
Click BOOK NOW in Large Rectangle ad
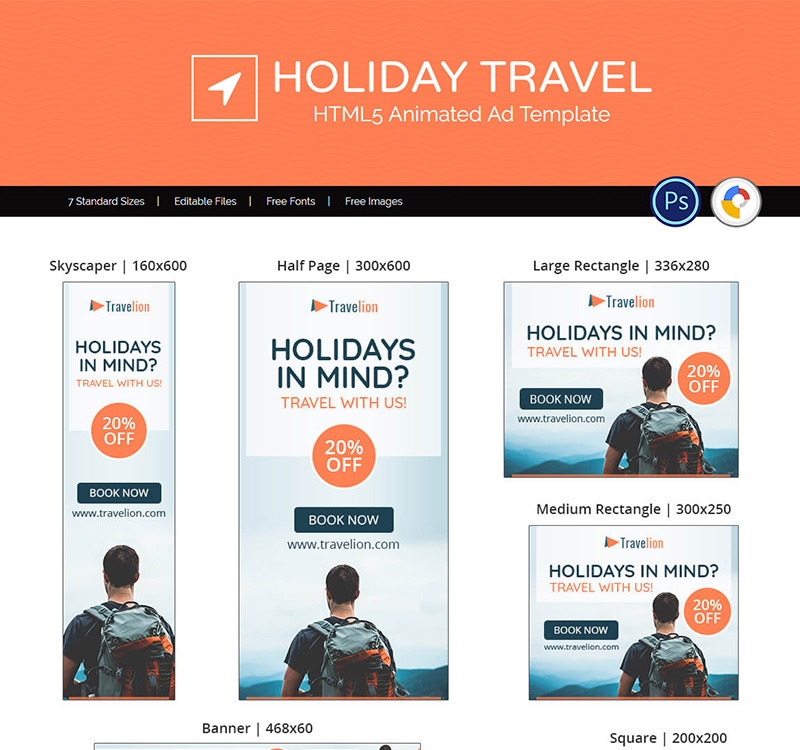point(561,399)
